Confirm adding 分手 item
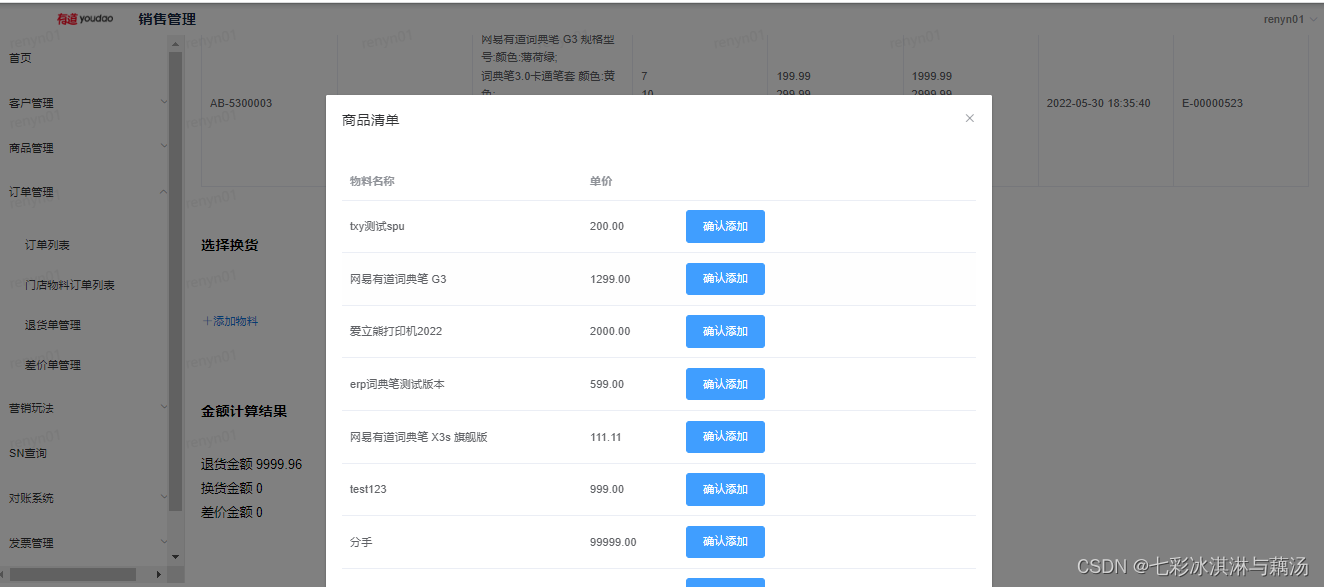The height and width of the screenshot is (587, 1324). pyautogui.click(x=725, y=542)
